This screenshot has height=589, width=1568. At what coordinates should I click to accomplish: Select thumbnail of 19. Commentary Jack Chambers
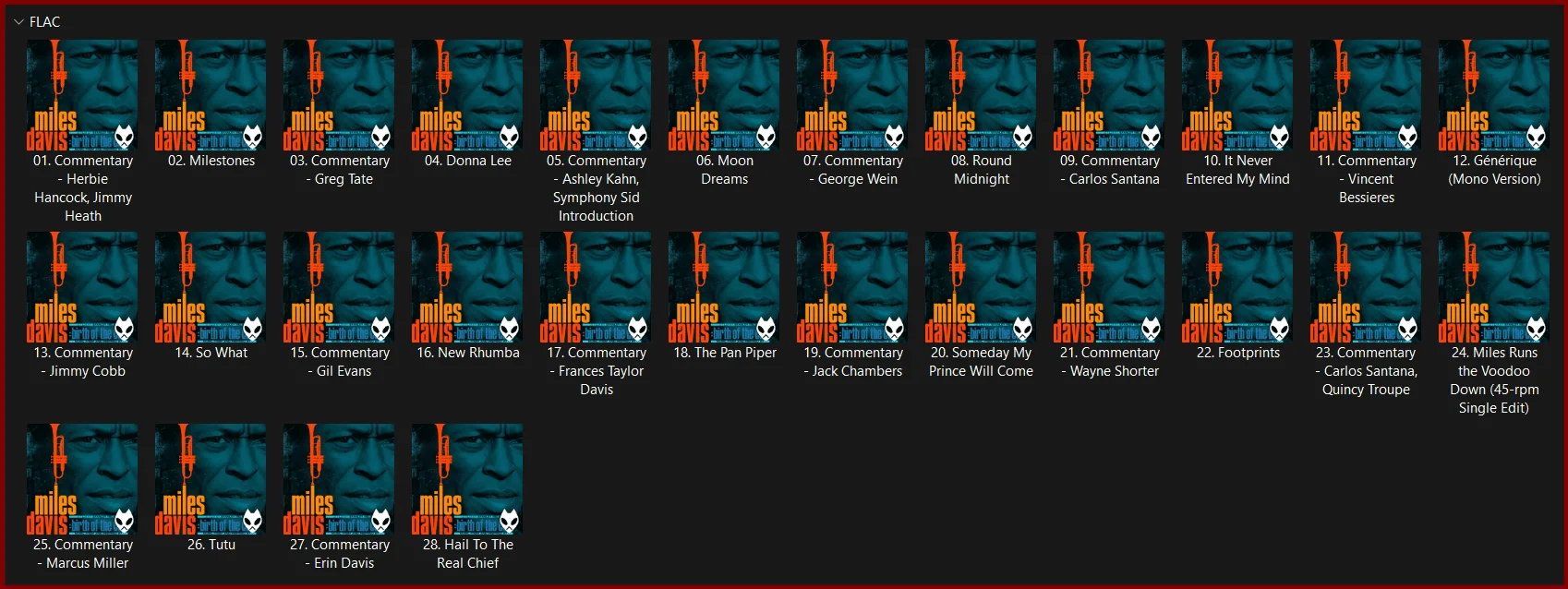point(852,287)
